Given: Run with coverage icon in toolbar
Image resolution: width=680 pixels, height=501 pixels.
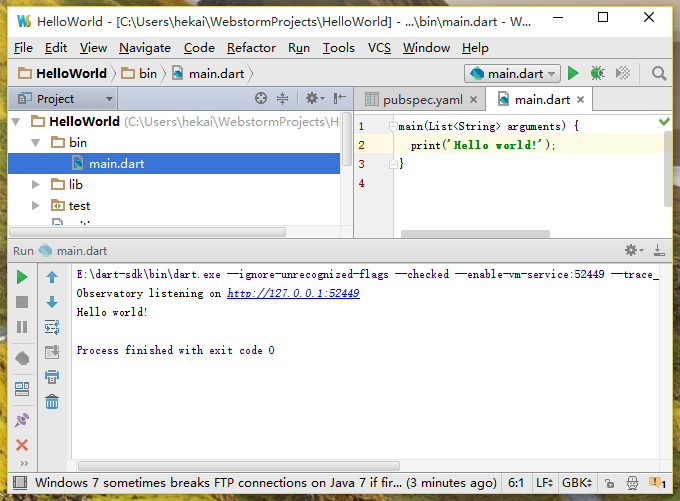Looking at the screenshot, I should coord(623,73).
